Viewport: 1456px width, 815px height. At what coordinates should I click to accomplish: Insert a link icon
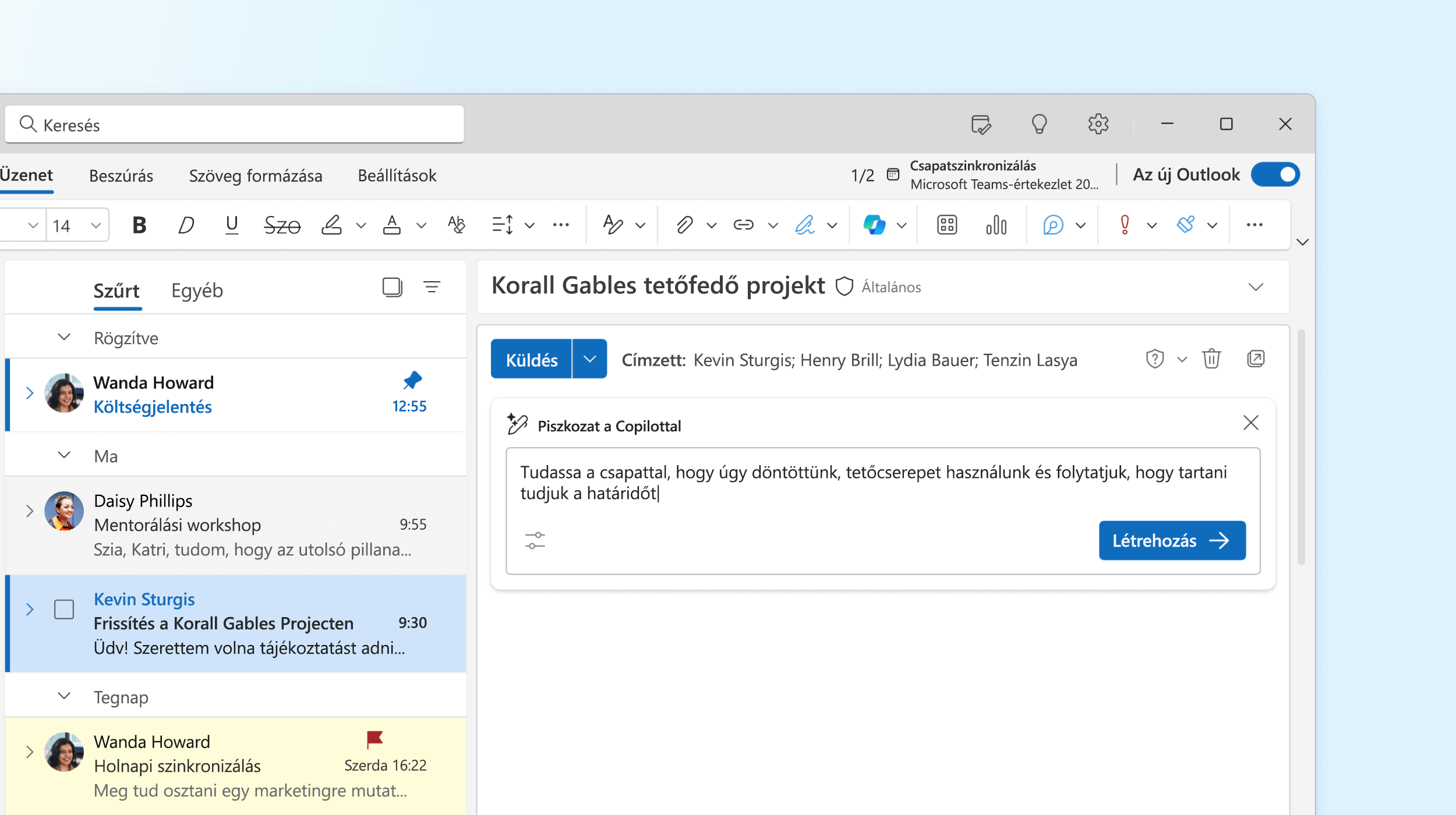point(744,225)
